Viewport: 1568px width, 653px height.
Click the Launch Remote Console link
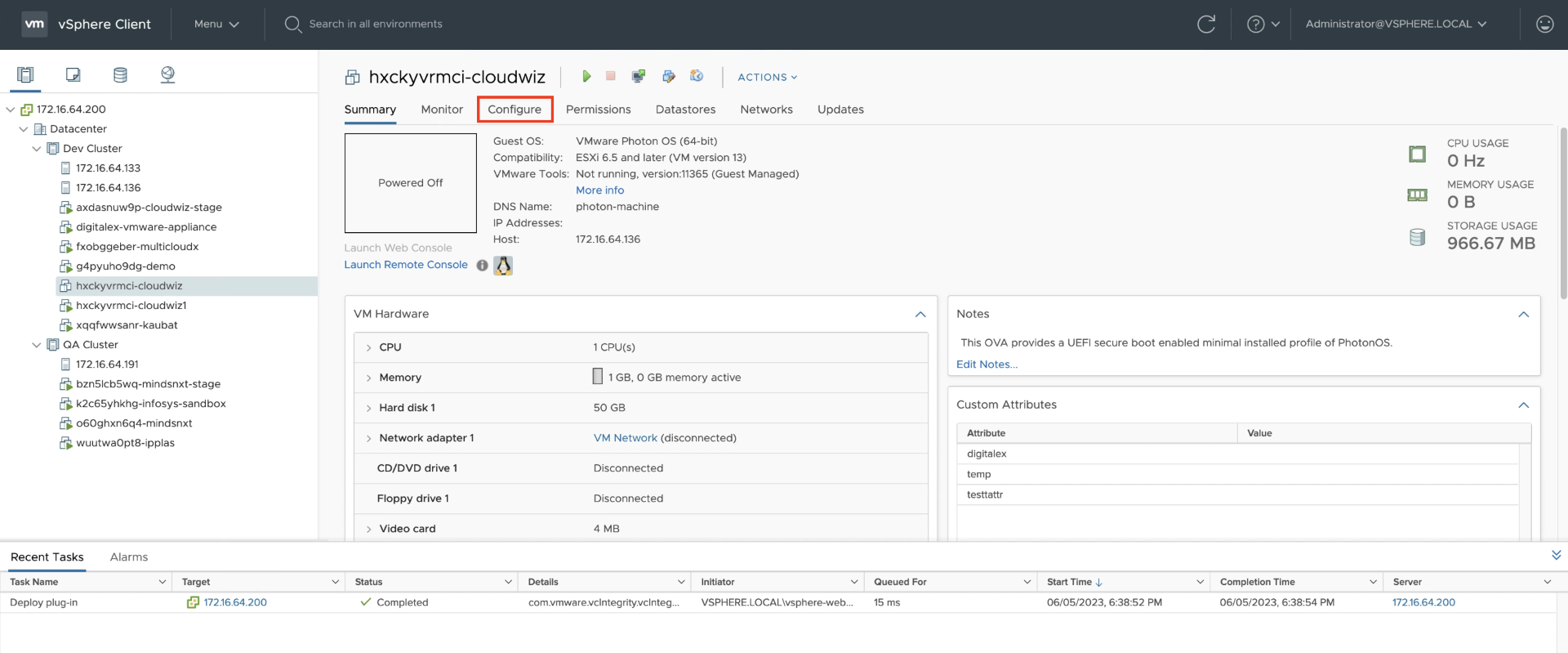406,265
